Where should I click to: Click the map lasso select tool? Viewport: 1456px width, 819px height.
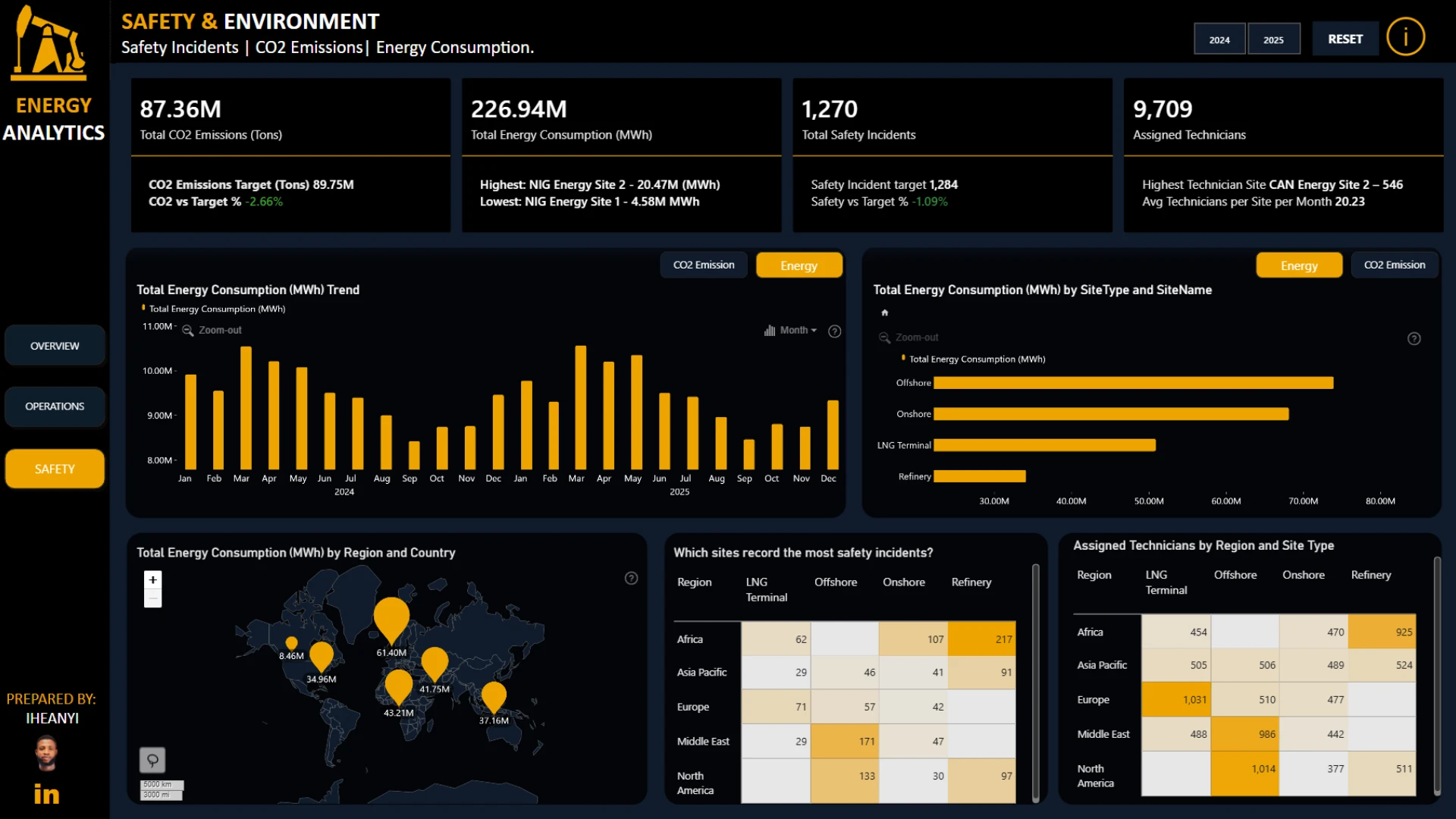point(152,760)
